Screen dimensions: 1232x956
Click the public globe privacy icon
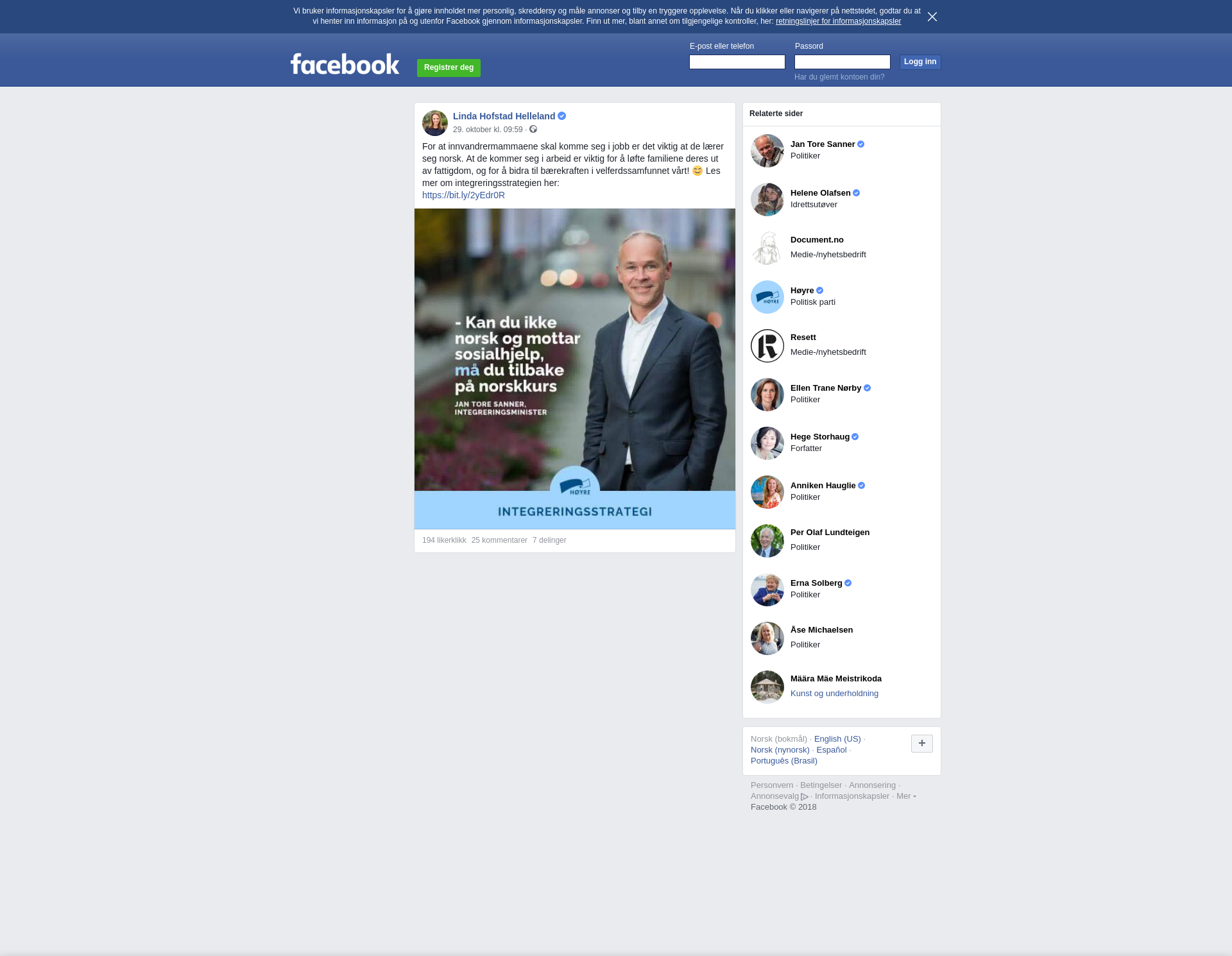pyautogui.click(x=533, y=130)
